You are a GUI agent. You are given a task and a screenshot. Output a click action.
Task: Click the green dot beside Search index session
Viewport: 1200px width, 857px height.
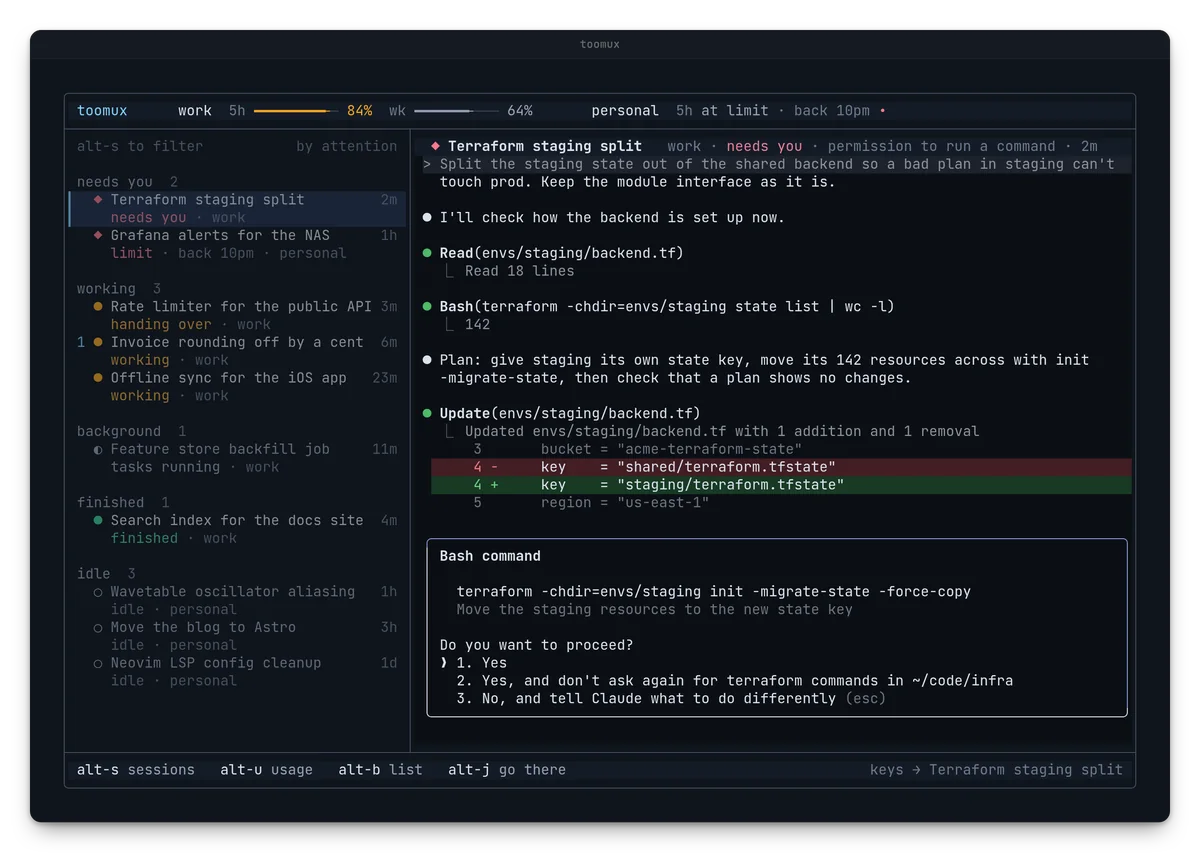click(98, 521)
